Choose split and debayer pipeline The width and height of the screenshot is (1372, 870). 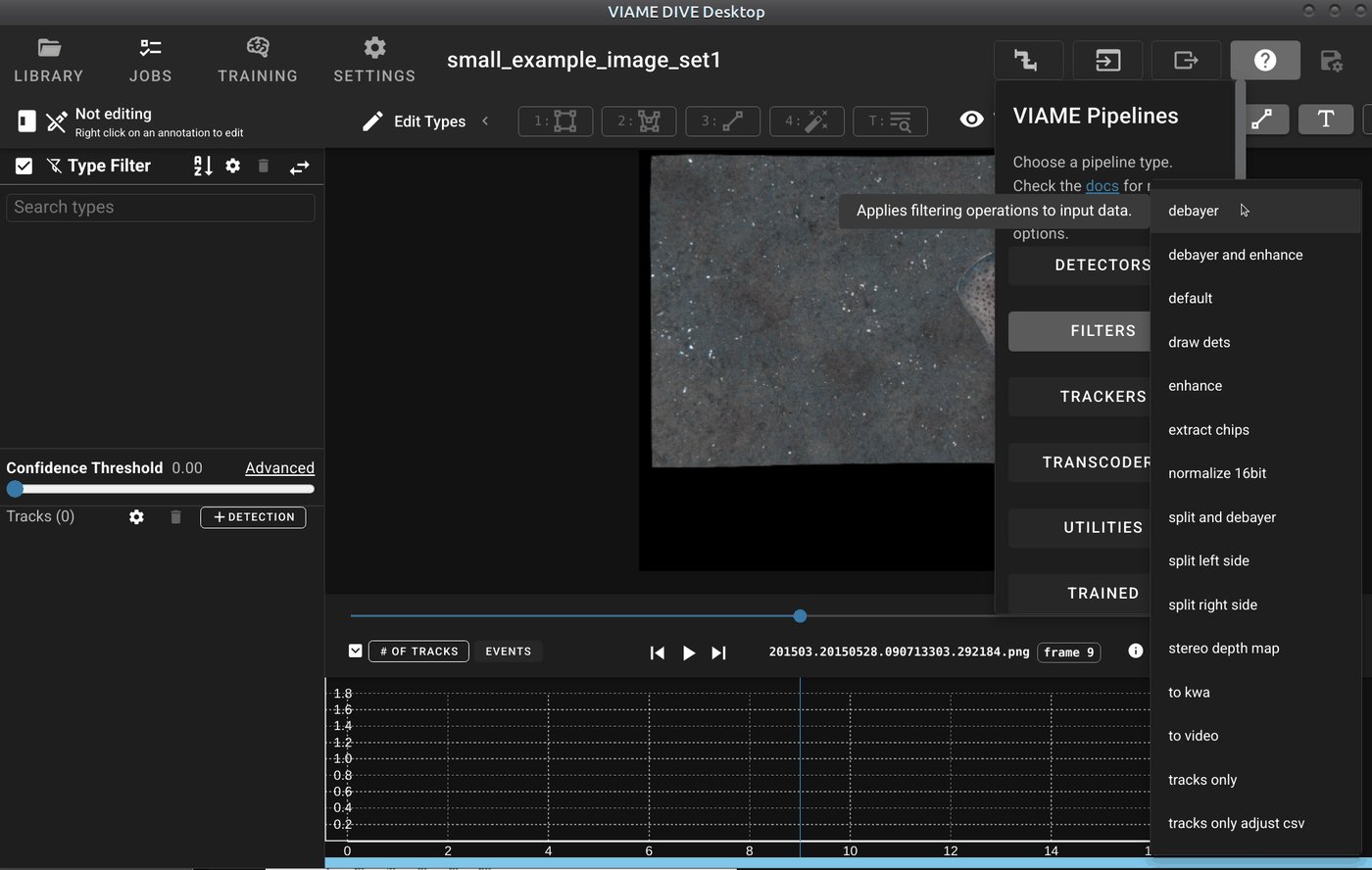[x=1255, y=517]
